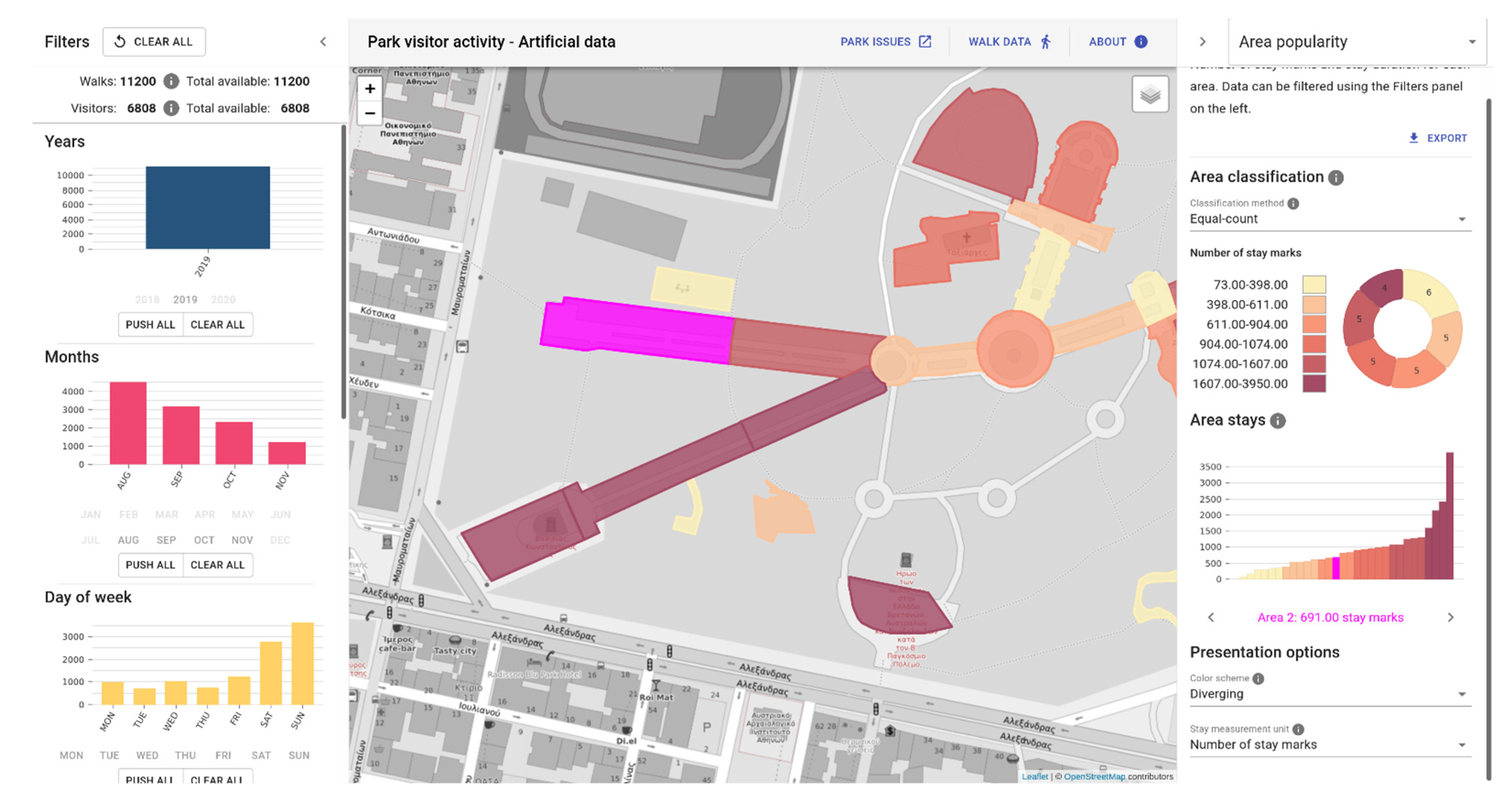Click the download icon beside Export
The image size is (1512, 807).
coord(1414,138)
